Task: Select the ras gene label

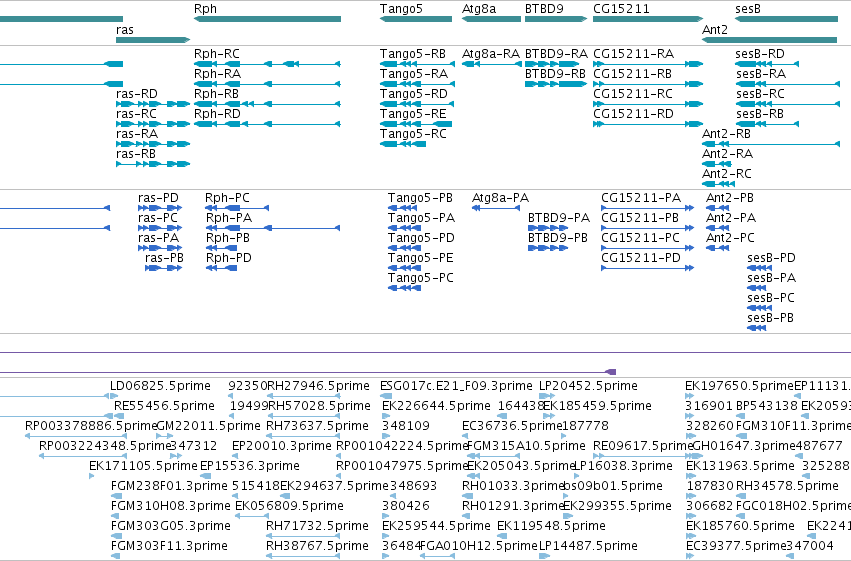Action: pos(125,30)
